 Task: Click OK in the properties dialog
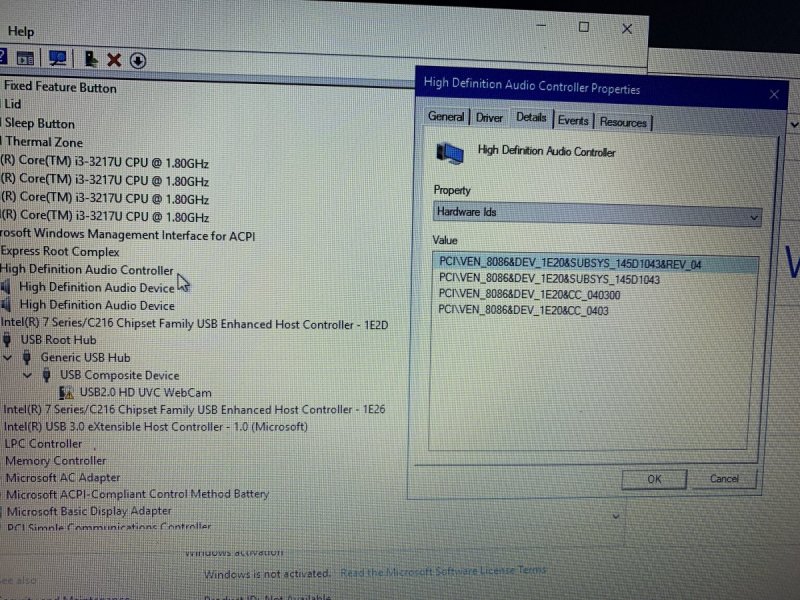(654, 479)
